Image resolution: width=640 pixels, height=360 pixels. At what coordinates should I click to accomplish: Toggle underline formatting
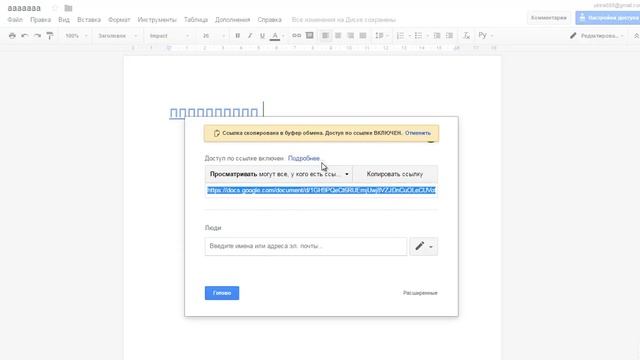tap(262, 36)
